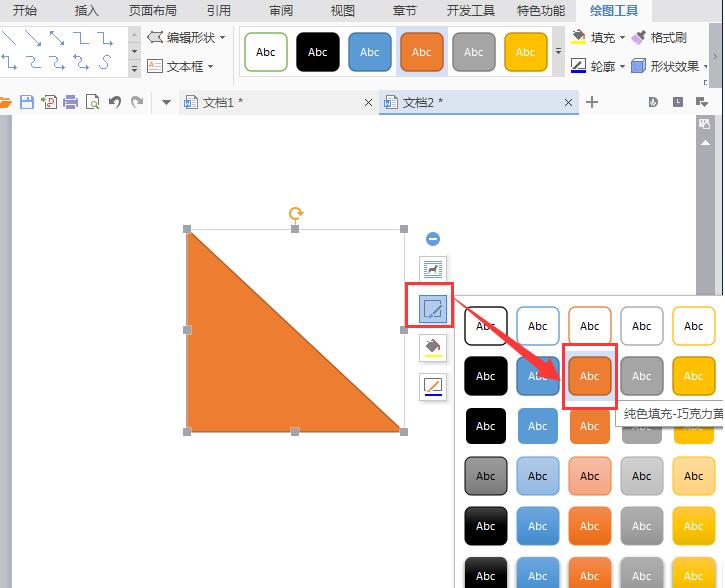Open the 插入 (Insert) tab
The image size is (725, 588).
[86, 10]
